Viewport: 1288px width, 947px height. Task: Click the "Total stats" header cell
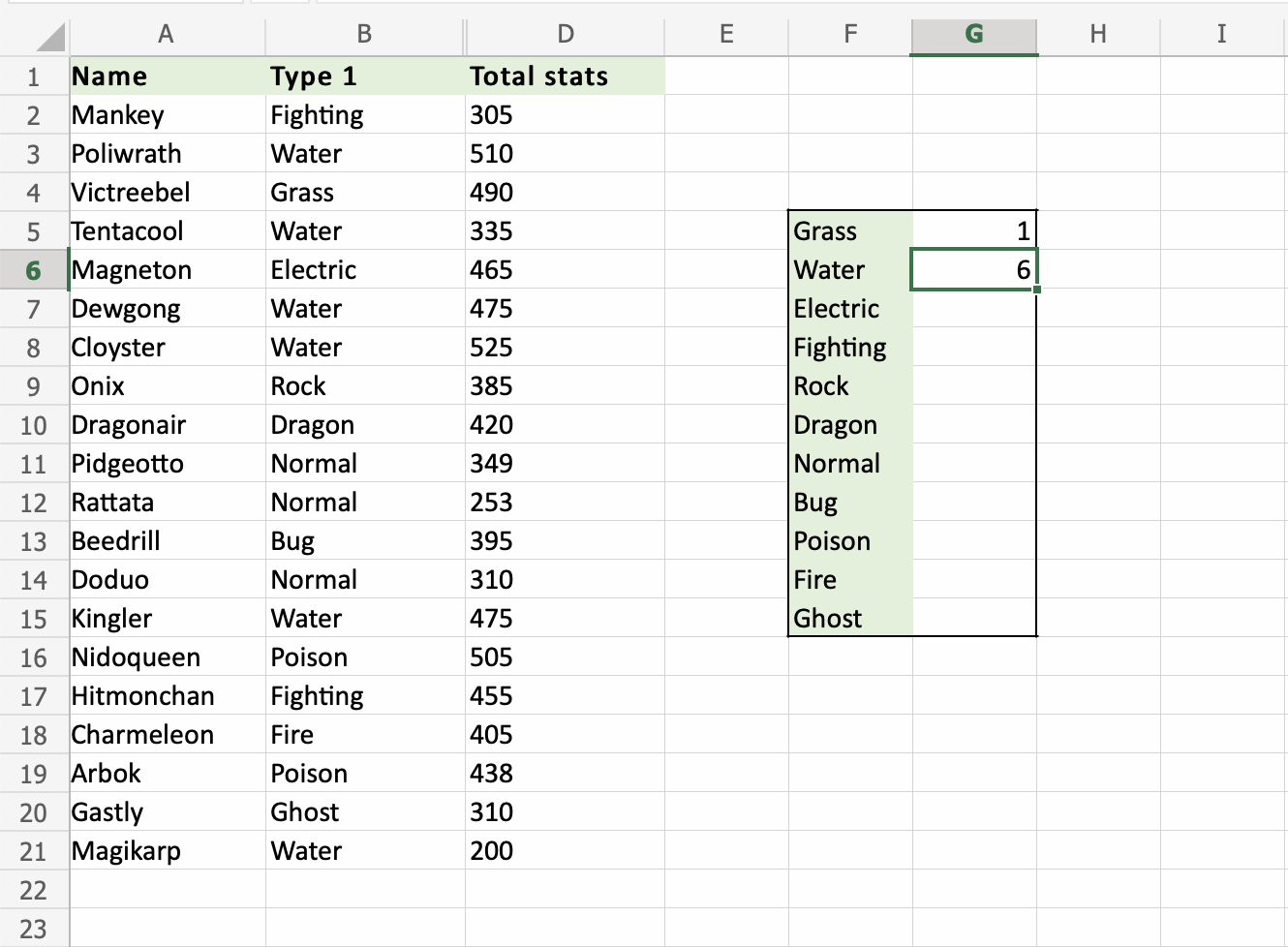[564, 76]
